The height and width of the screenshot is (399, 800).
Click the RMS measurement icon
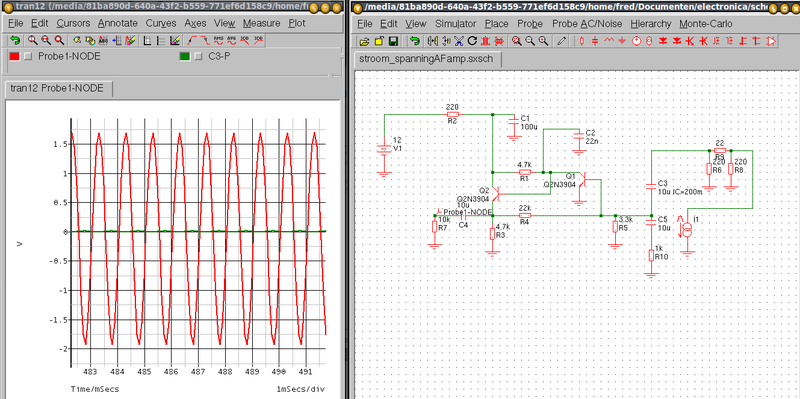tap(218, 40)
